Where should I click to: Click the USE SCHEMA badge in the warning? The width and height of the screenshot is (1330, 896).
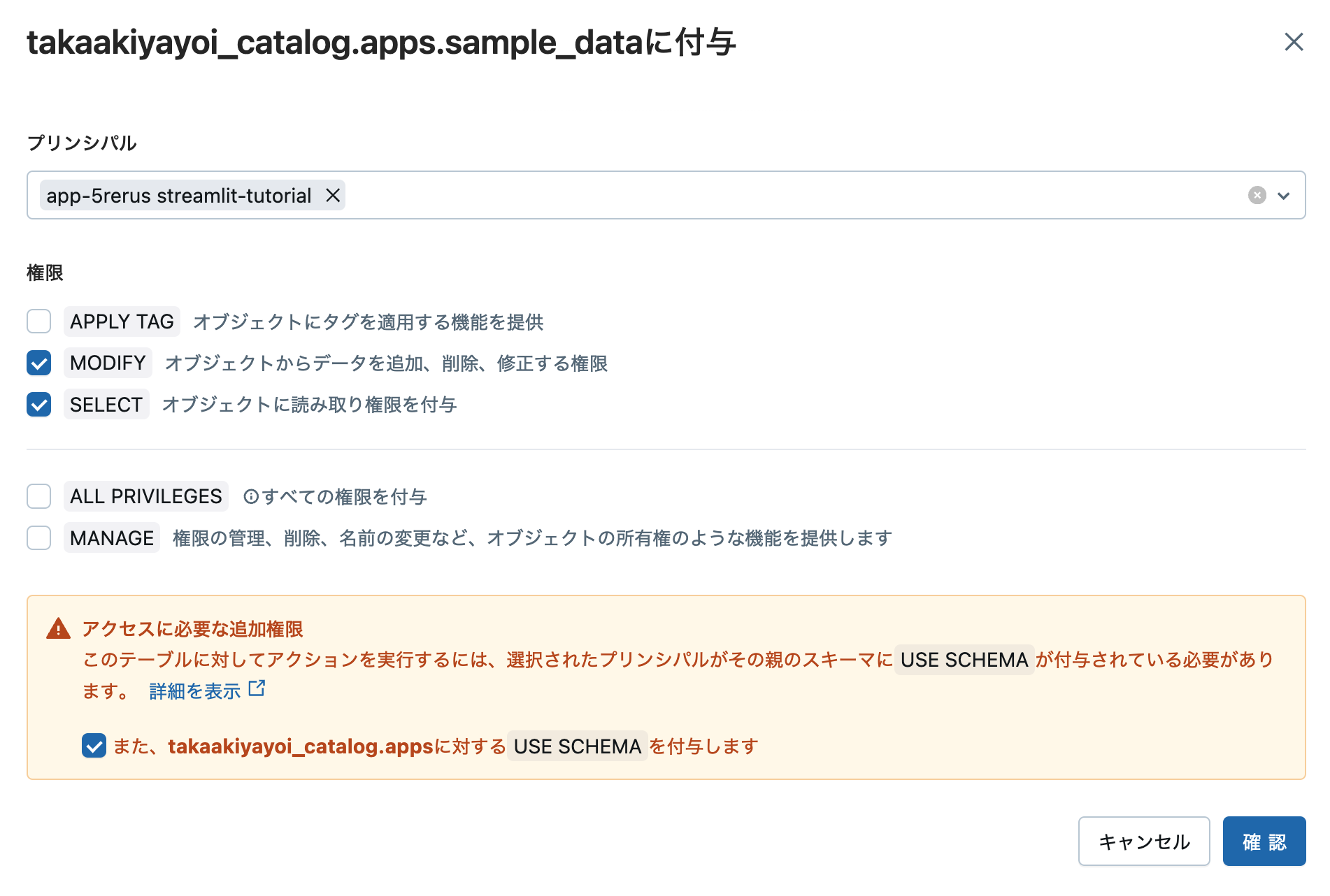click(964, 659)
